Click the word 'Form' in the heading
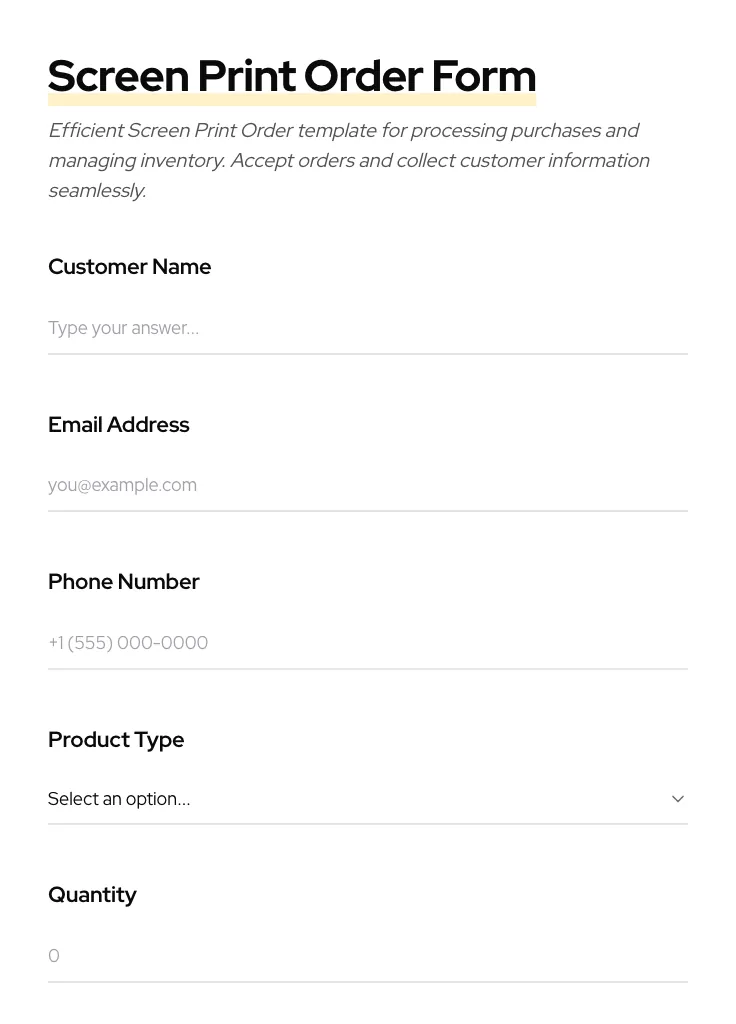The image size is (736, 1024). [x=484, y=77]
